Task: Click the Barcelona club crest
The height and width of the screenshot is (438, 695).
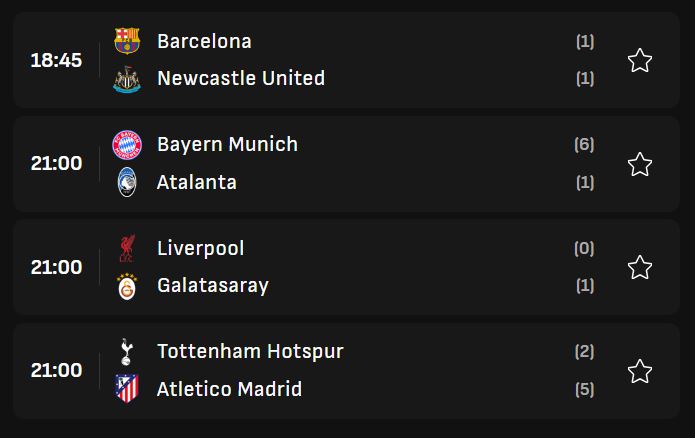Action: [127, 41]
